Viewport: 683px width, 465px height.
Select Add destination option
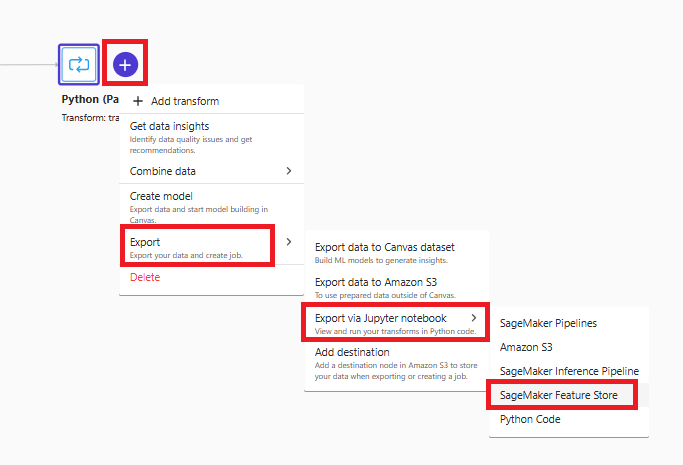396,364
